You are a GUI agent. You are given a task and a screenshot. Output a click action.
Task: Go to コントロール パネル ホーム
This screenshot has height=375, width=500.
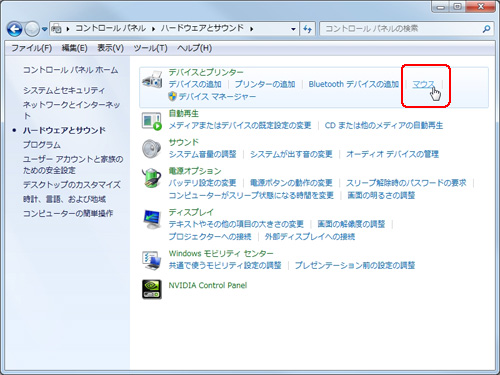pyautogui.click(x=70, y=70)
